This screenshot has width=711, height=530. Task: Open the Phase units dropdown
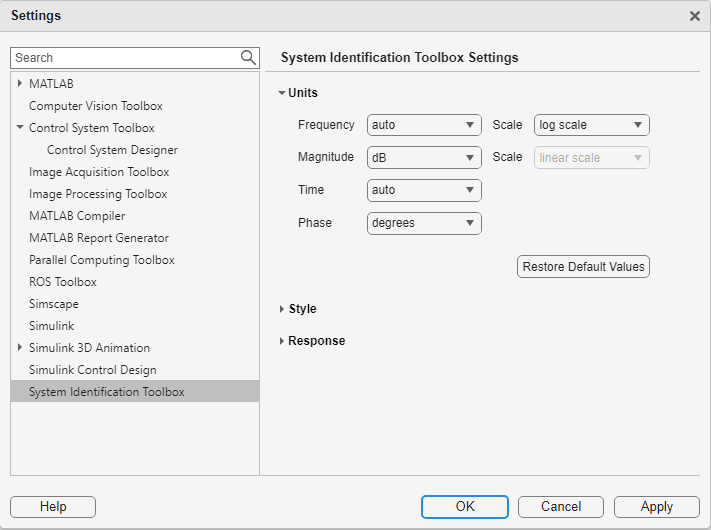tap(424, 223)
